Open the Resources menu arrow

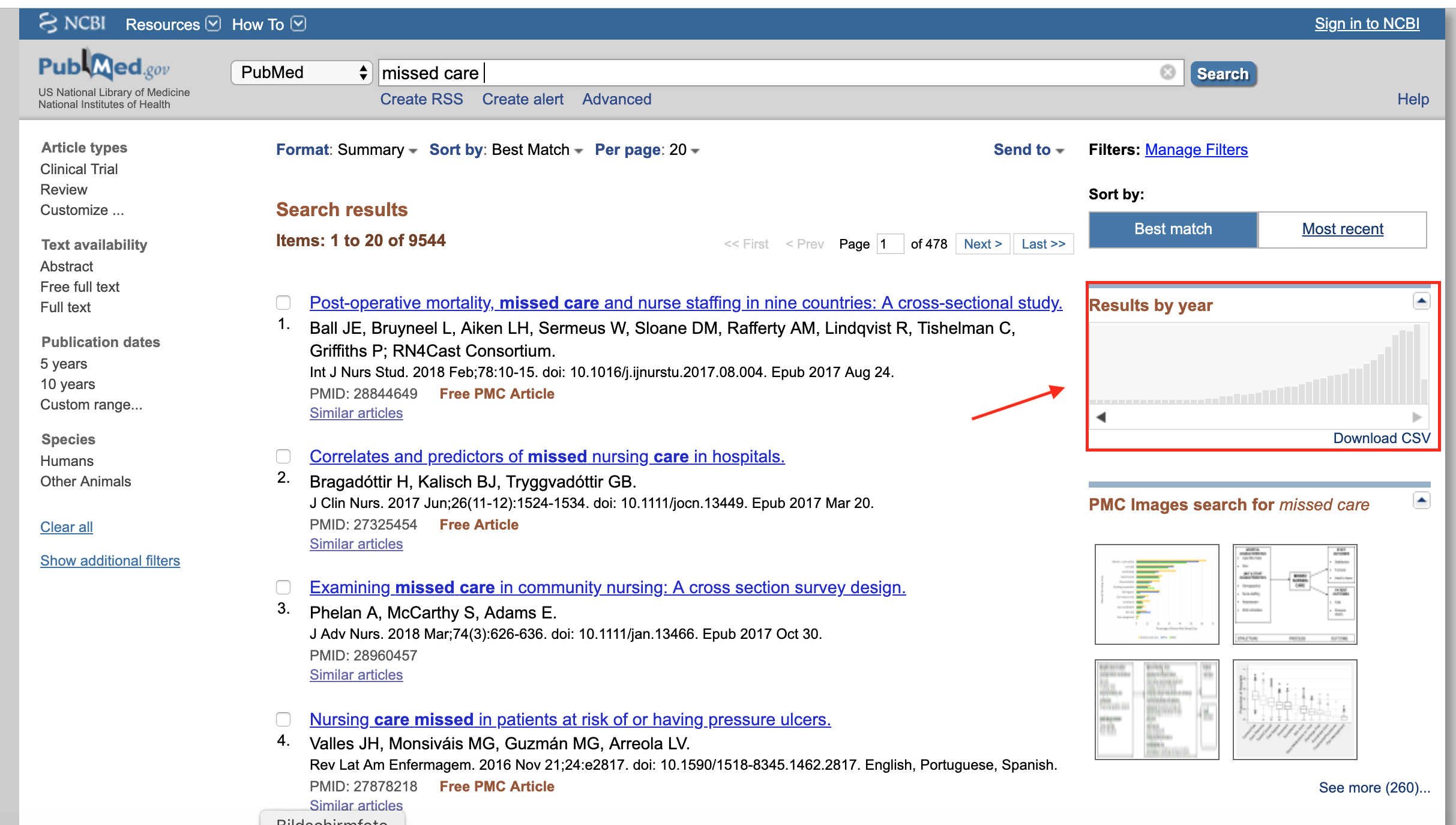coord(213,24)
